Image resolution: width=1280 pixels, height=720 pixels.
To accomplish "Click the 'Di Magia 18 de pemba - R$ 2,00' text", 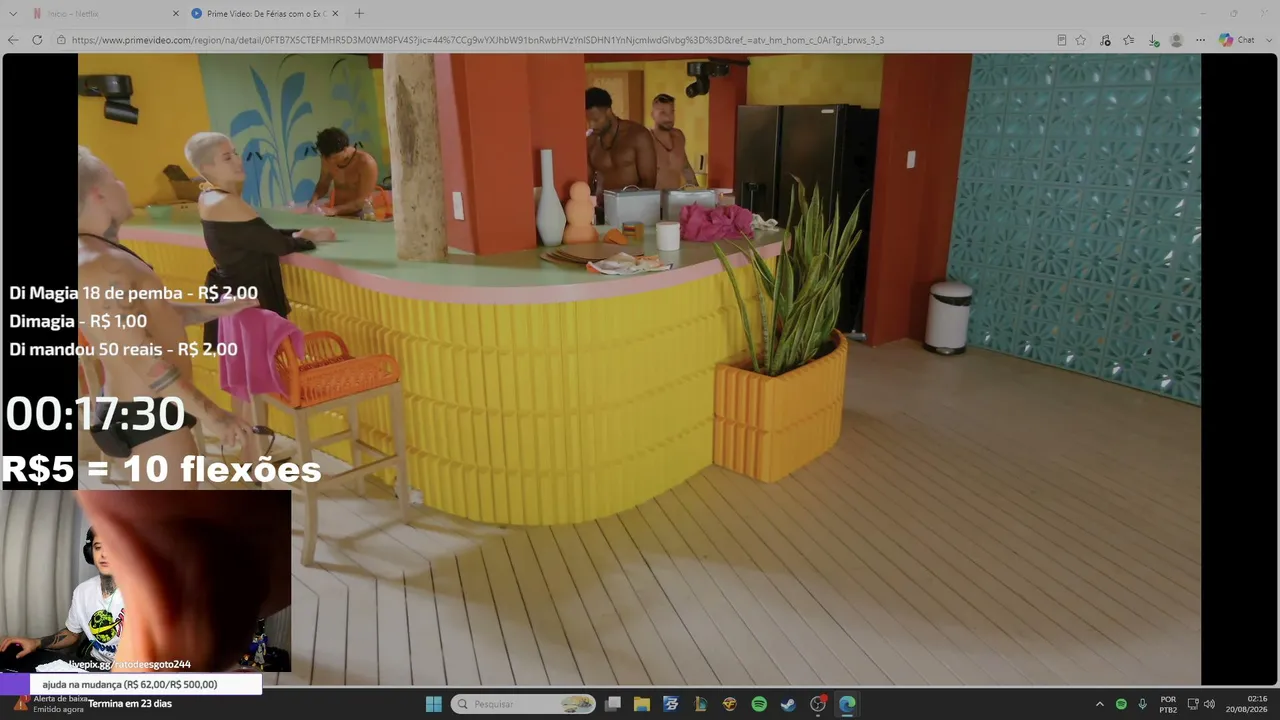I will click(x=133, y=293).
